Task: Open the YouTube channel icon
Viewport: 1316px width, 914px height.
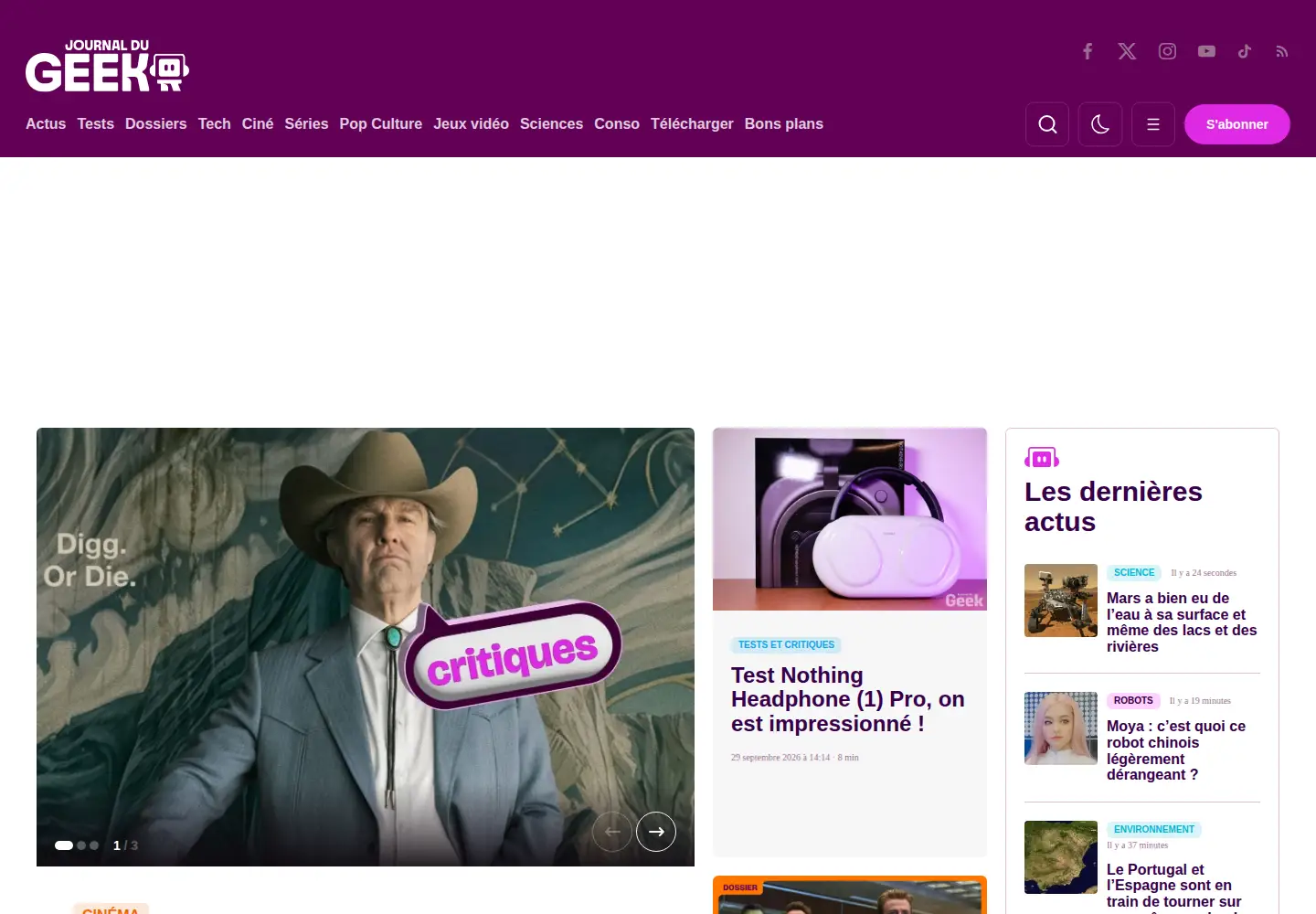Action: 1206,51
